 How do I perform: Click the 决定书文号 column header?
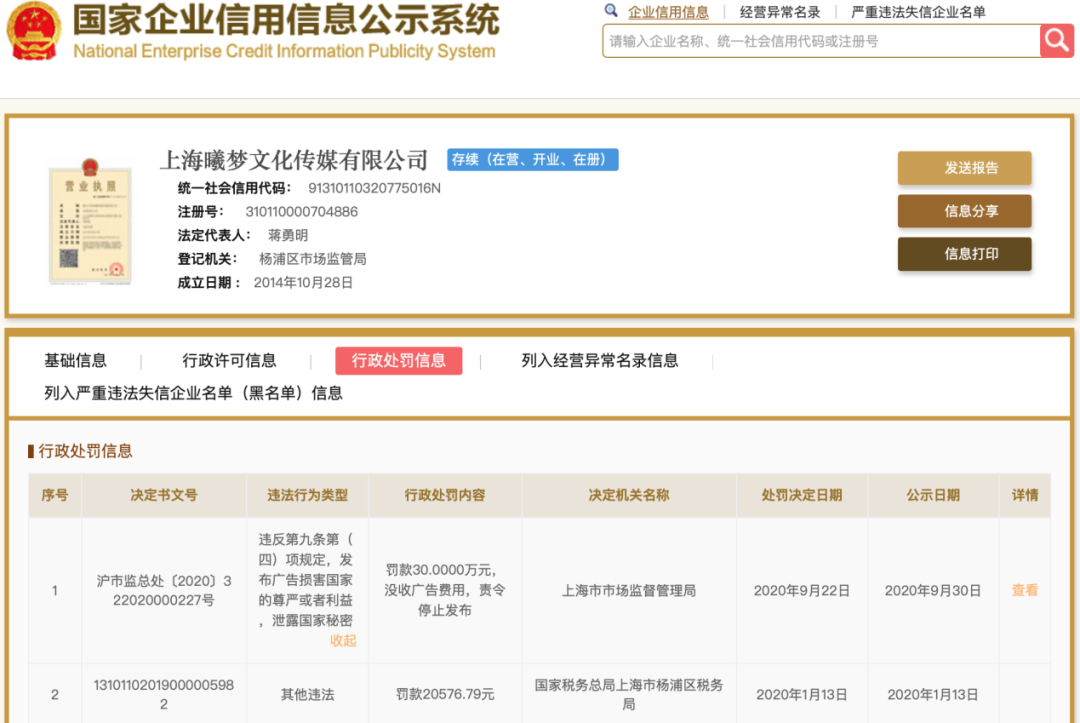(x=164, y=495)
